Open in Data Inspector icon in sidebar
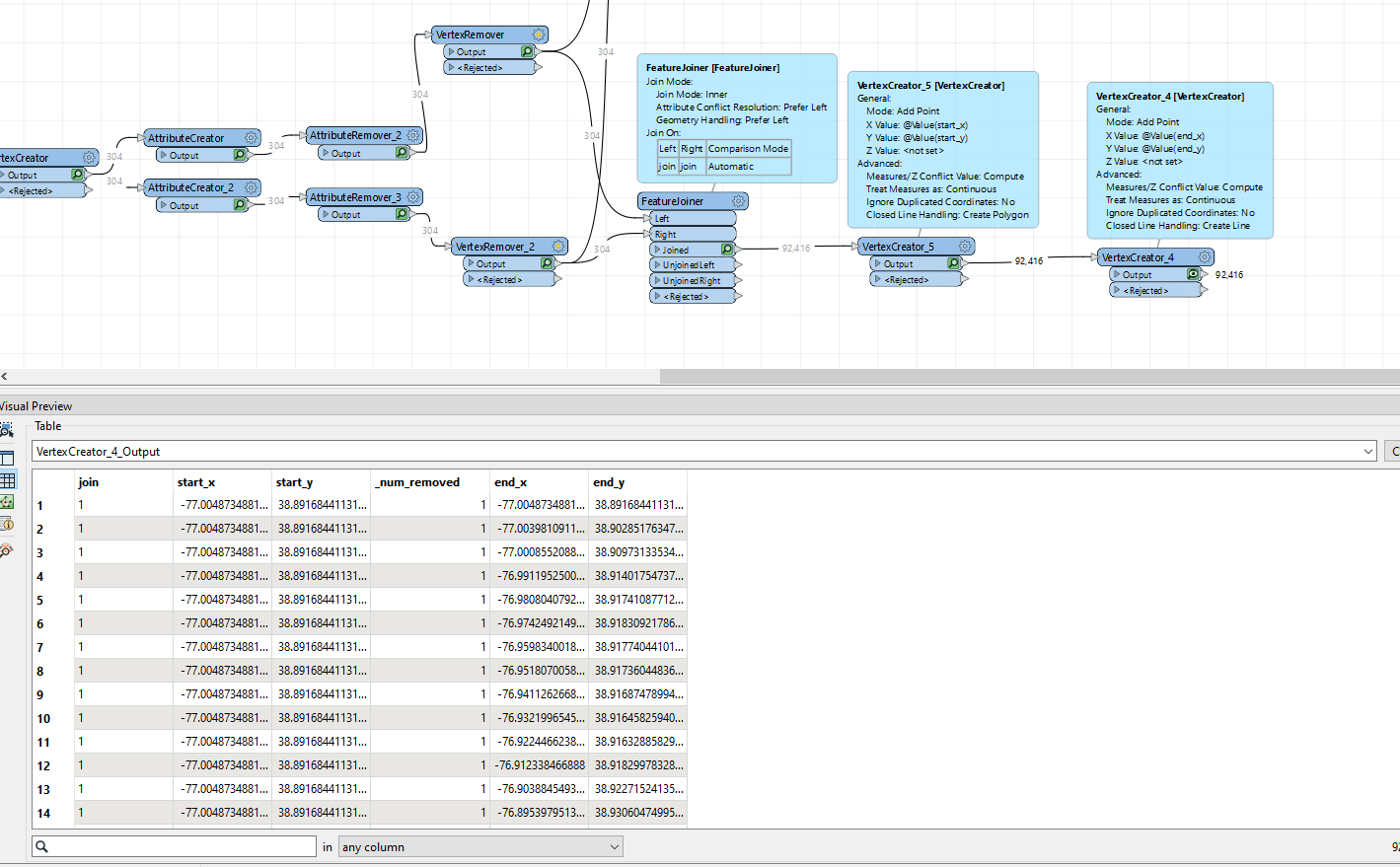 click(x=6, y=549)
